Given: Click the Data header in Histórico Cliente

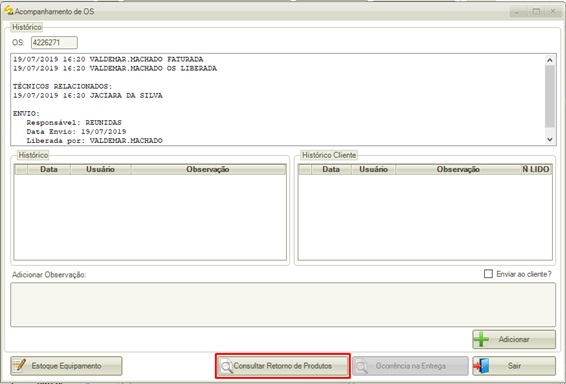Looking at the screenshot, I should [x=331, y=169].
